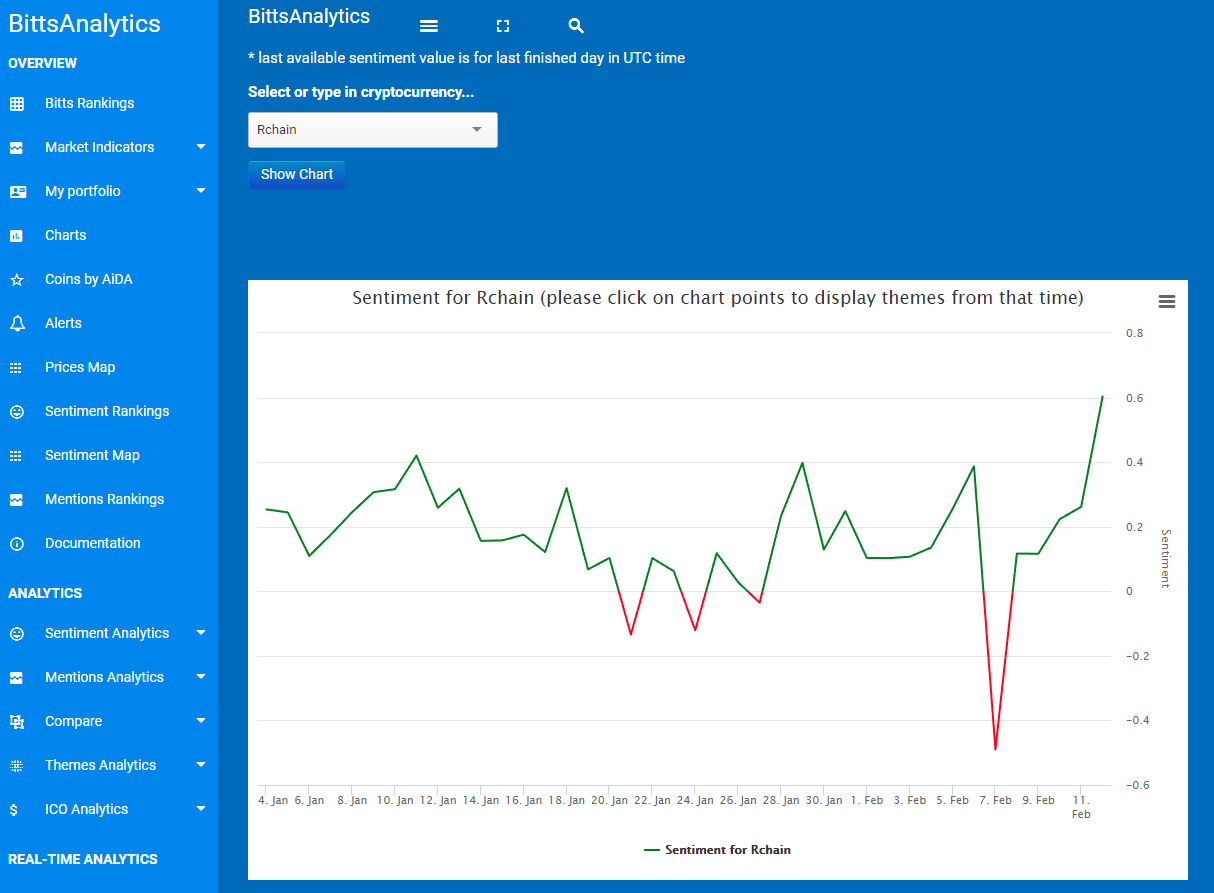Click the '4. Jan' axis label

point(273,801)
